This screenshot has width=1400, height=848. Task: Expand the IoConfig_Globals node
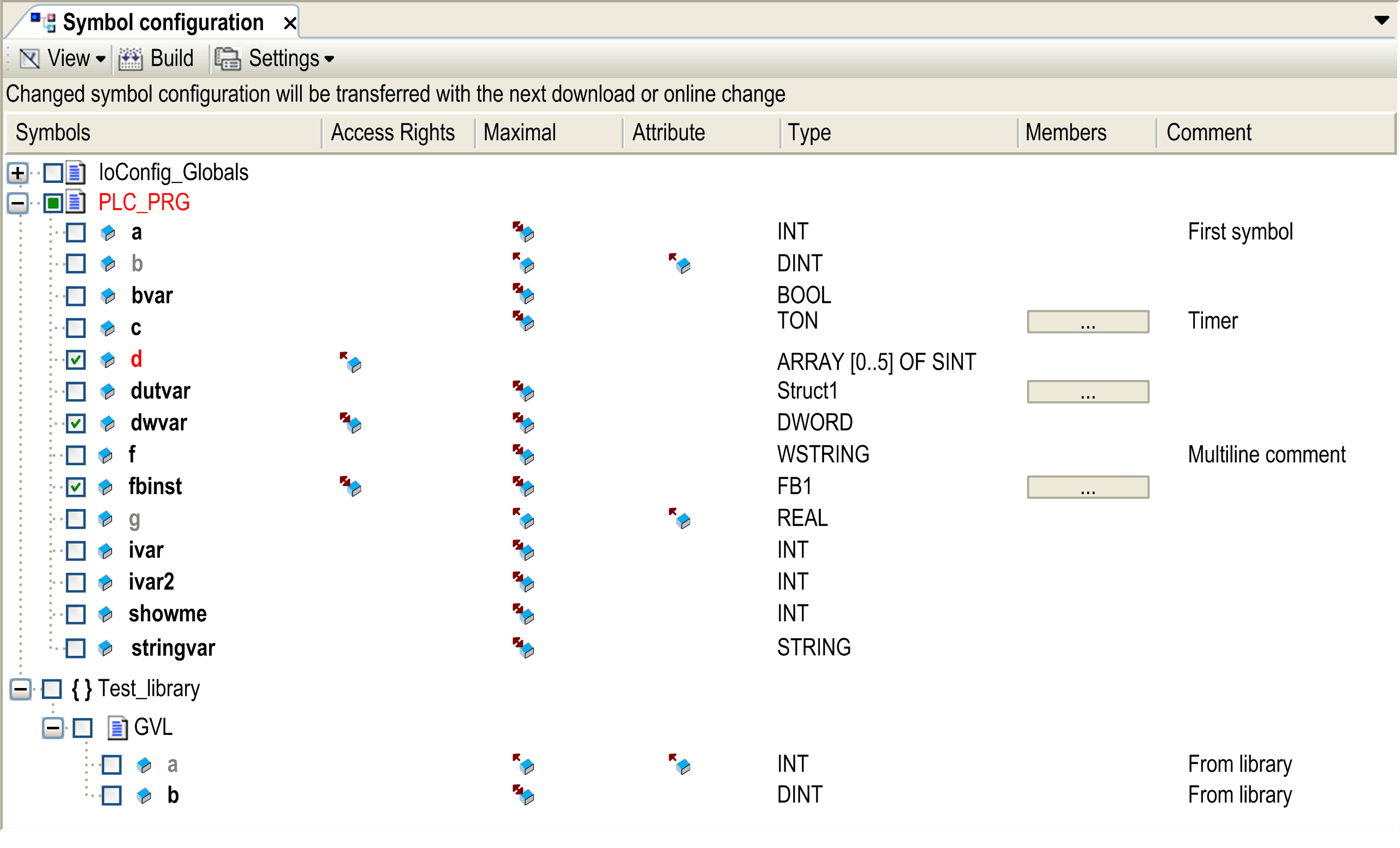[17, 173]
